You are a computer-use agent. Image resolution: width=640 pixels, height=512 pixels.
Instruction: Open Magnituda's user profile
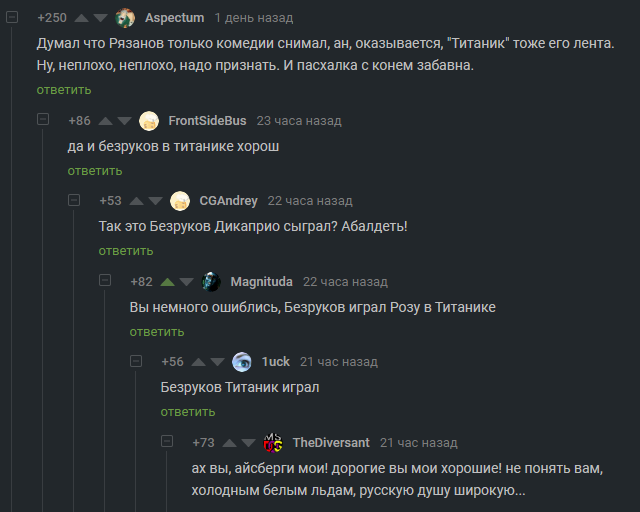click(260, 282)
